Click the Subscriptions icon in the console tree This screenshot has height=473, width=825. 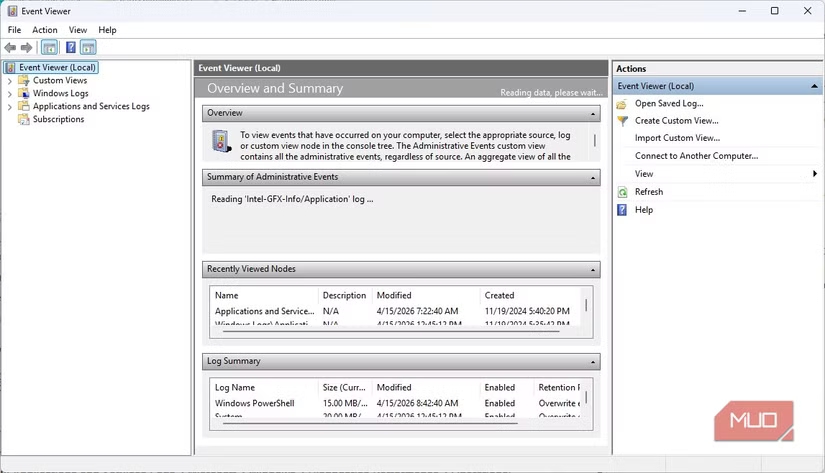[24, 120]
